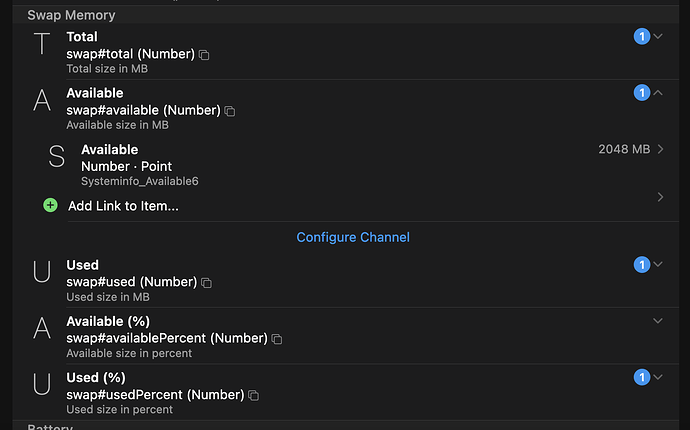690x430 pixels.
Task: Open the Configure Channel link
Action: point(353,237)
